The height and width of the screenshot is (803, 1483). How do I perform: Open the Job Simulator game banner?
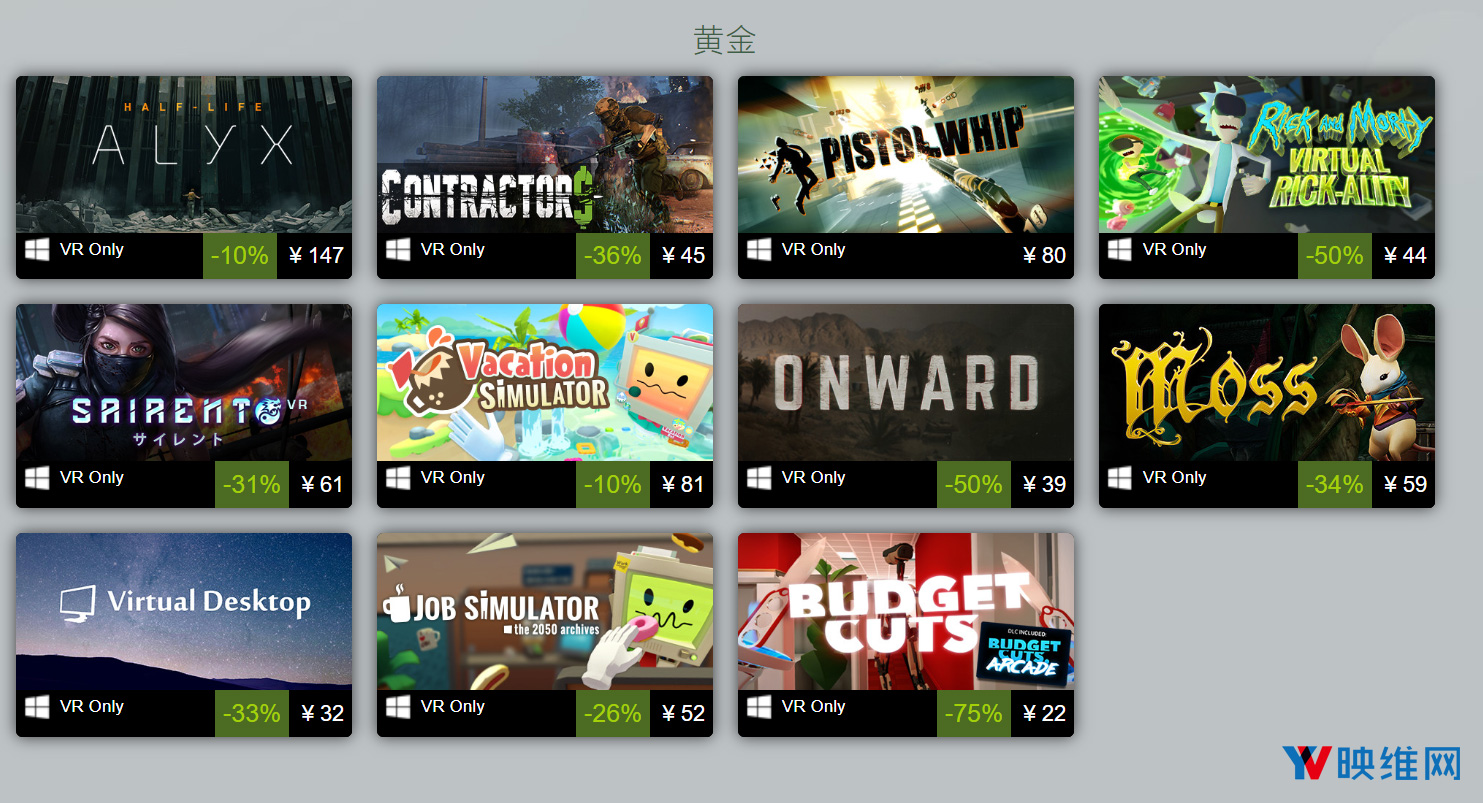(x=545, y=611)
